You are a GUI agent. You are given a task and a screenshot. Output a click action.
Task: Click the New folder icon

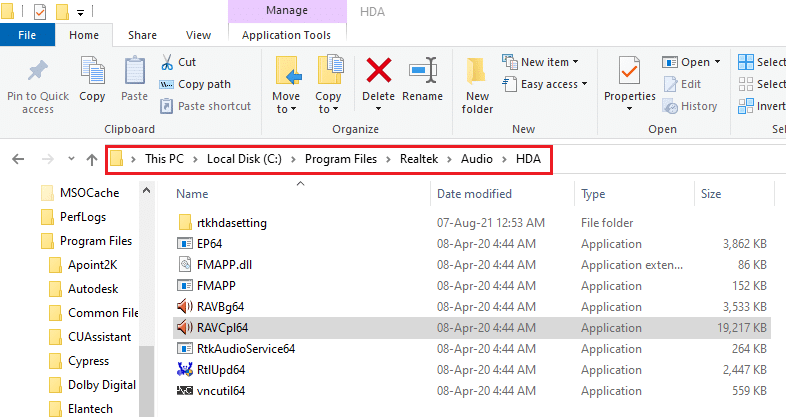478,72
